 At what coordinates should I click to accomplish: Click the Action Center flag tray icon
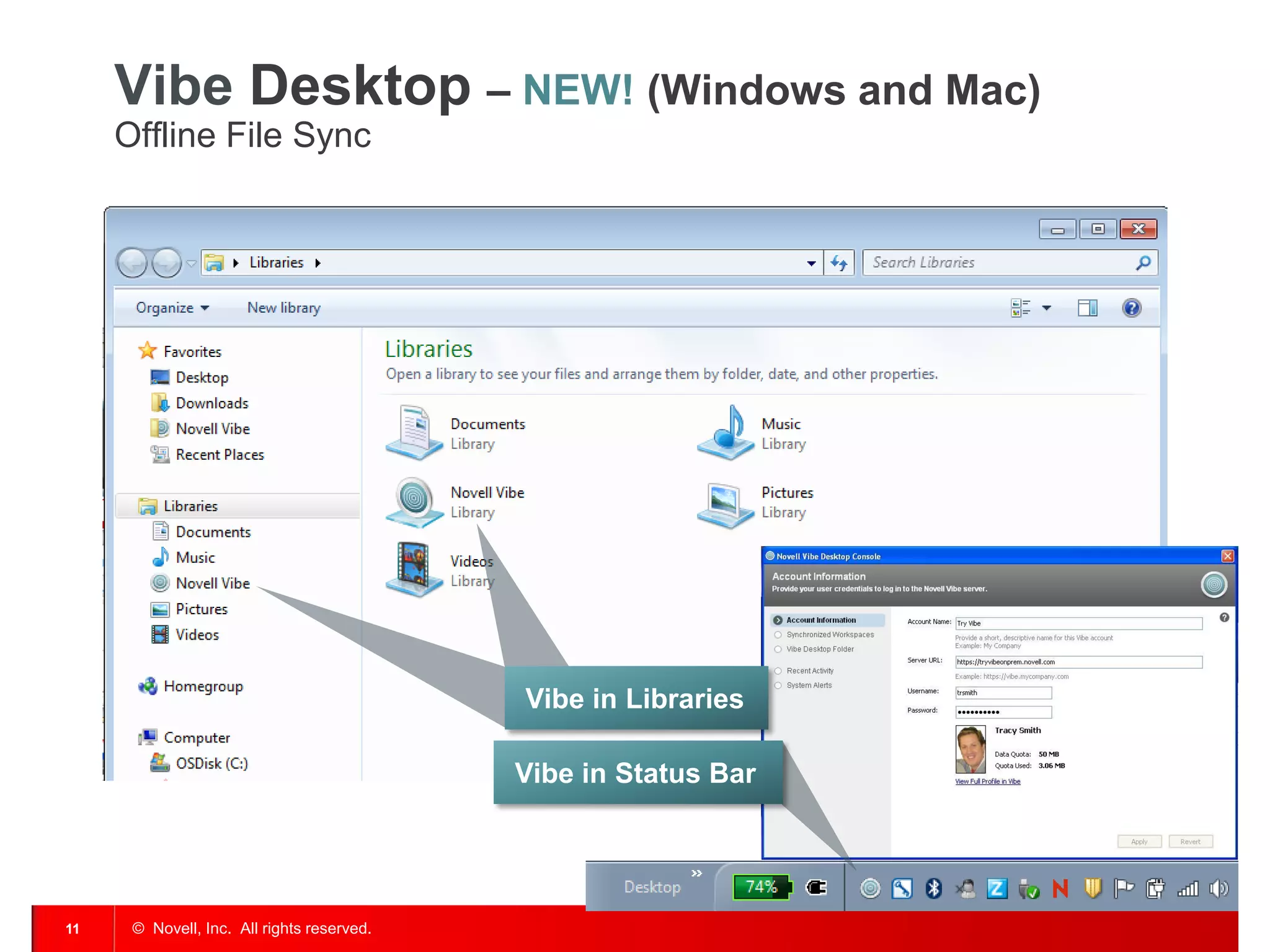tap(1124, 889)
